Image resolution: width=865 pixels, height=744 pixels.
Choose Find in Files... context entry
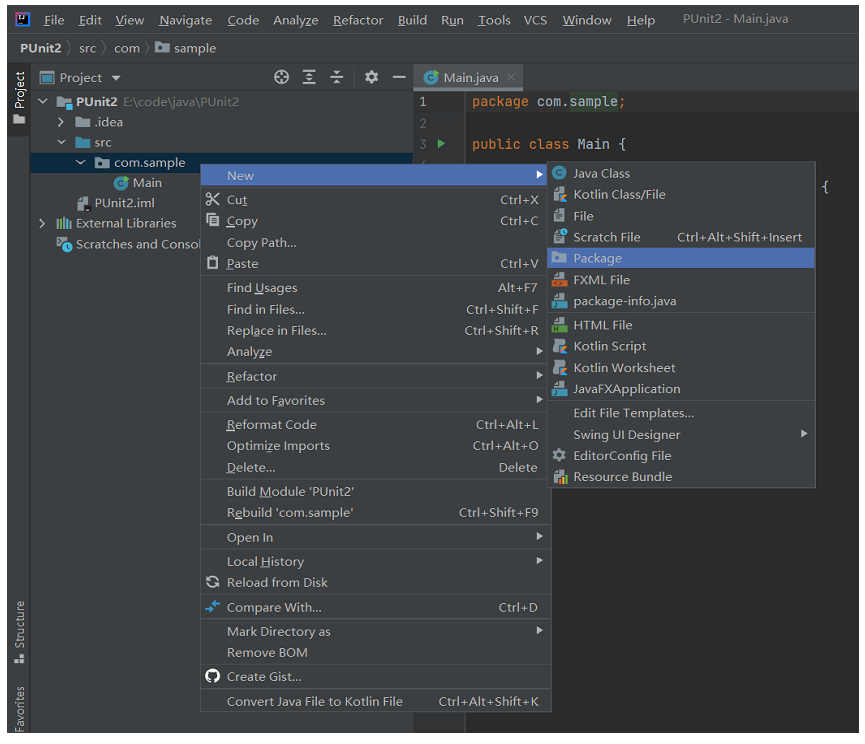point(375,309)
